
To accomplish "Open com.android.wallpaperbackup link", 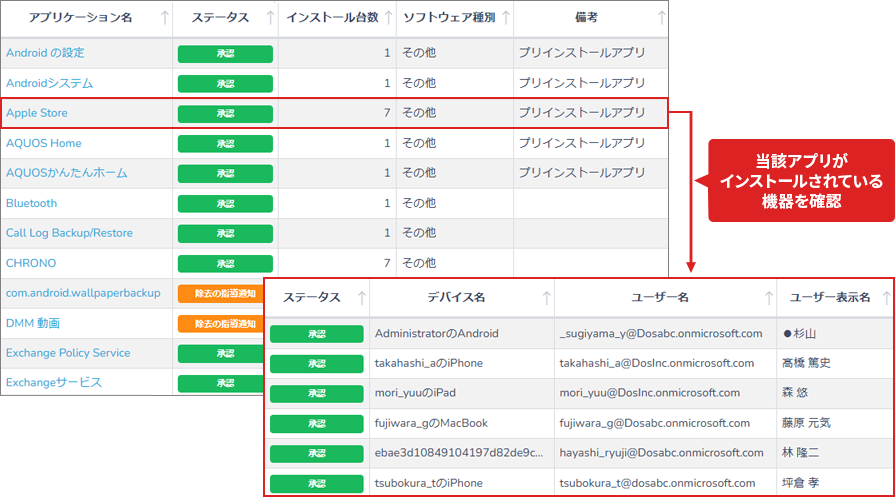I will [x=83, y=293].
